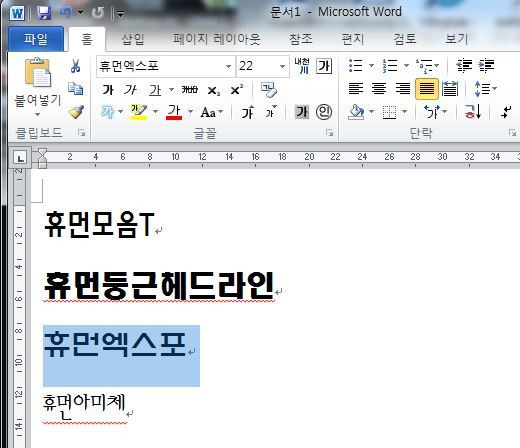The height and width of the screenshot is (448, 520).
Task: Open the underline style dropdown
Action: (171, 89)
